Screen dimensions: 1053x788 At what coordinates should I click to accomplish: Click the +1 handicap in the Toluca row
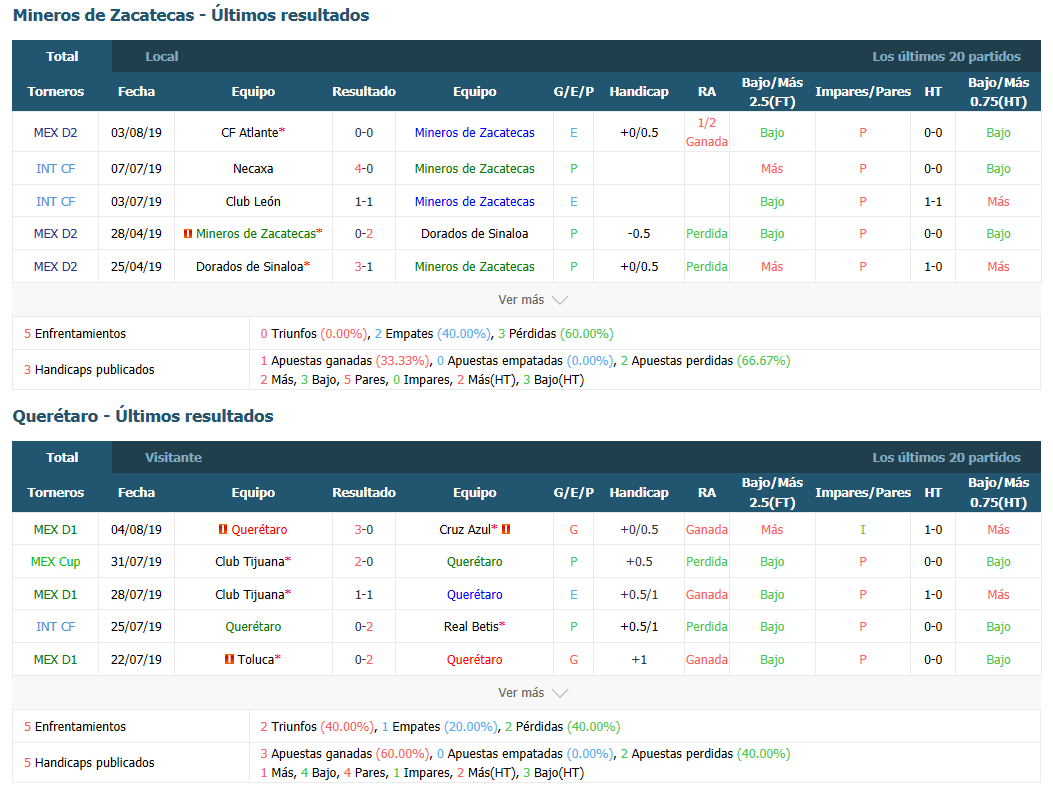point(639,660)
